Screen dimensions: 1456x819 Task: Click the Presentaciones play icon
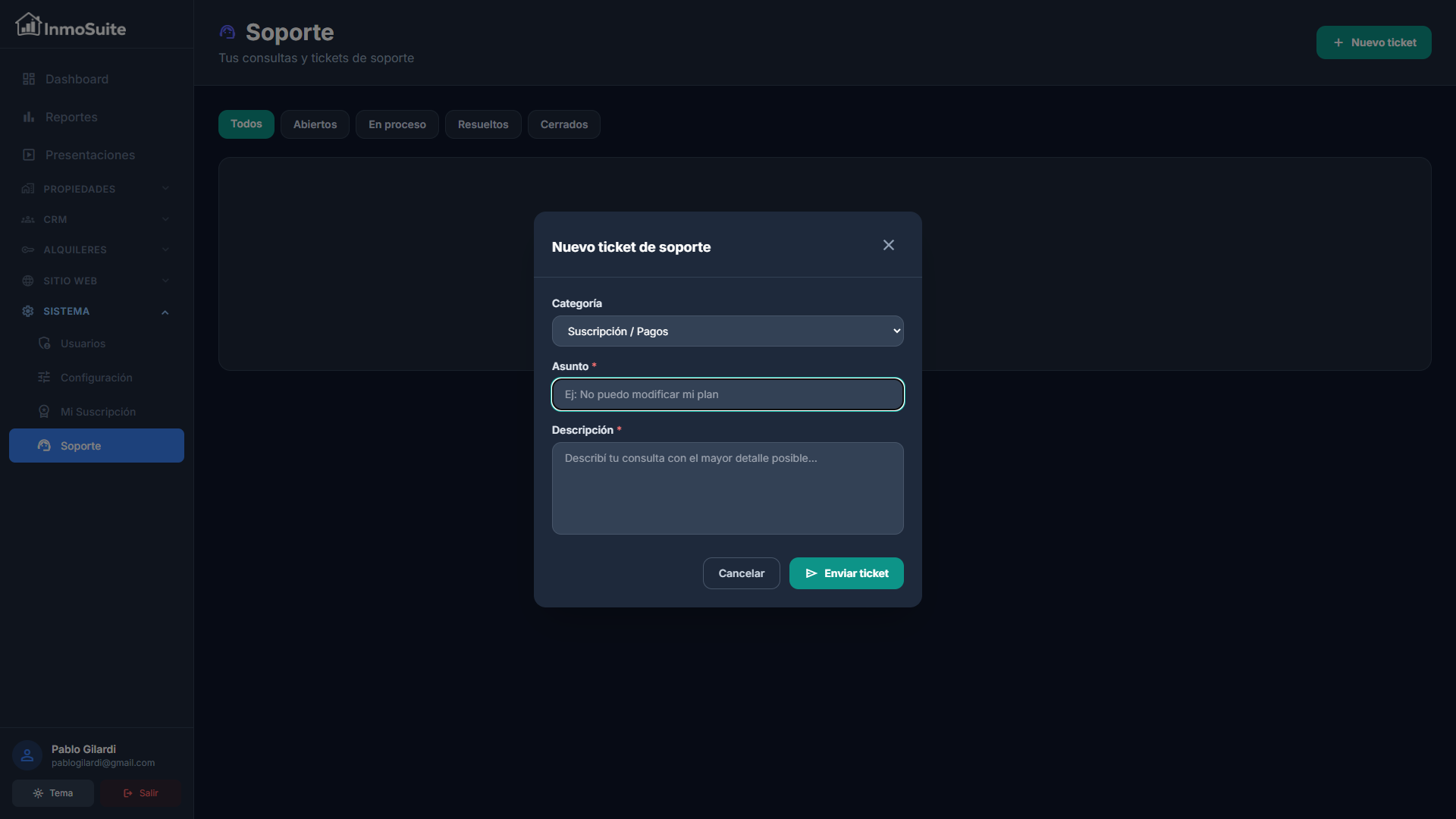point(29,155)
